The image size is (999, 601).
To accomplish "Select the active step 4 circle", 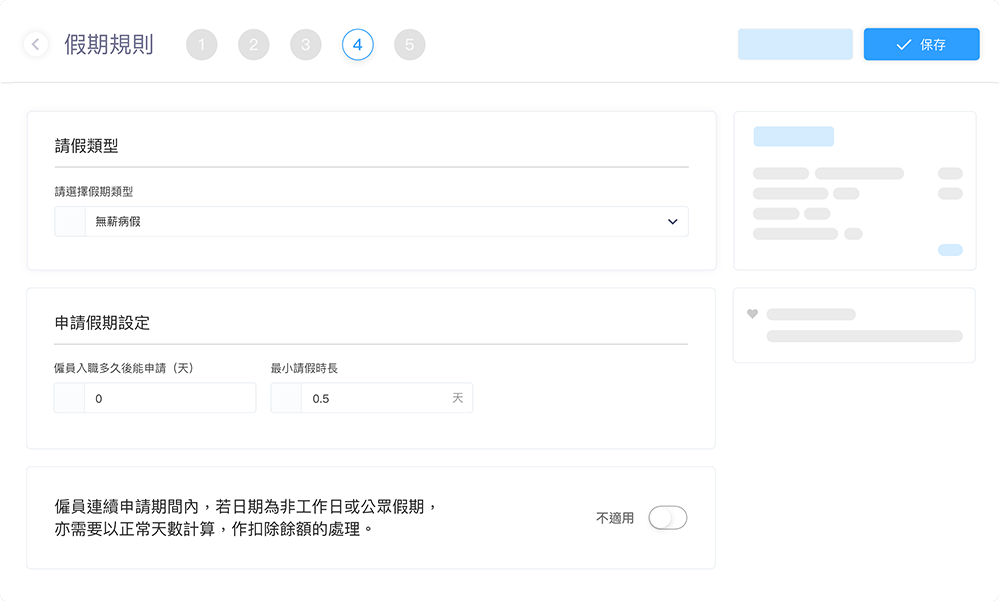I will [357, 45].
